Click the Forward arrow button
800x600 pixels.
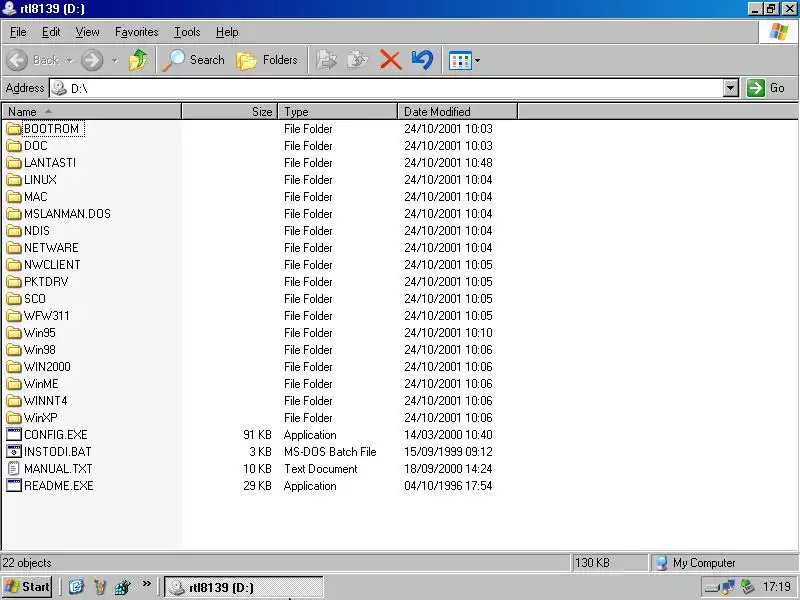92,60
